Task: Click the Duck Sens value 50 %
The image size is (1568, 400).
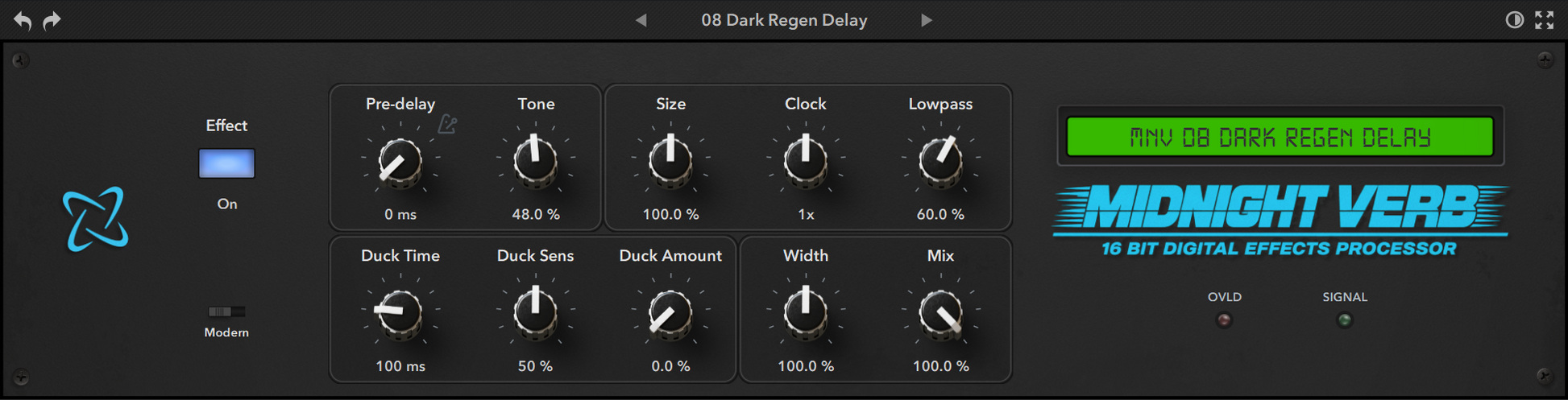Action: point(536,365)
